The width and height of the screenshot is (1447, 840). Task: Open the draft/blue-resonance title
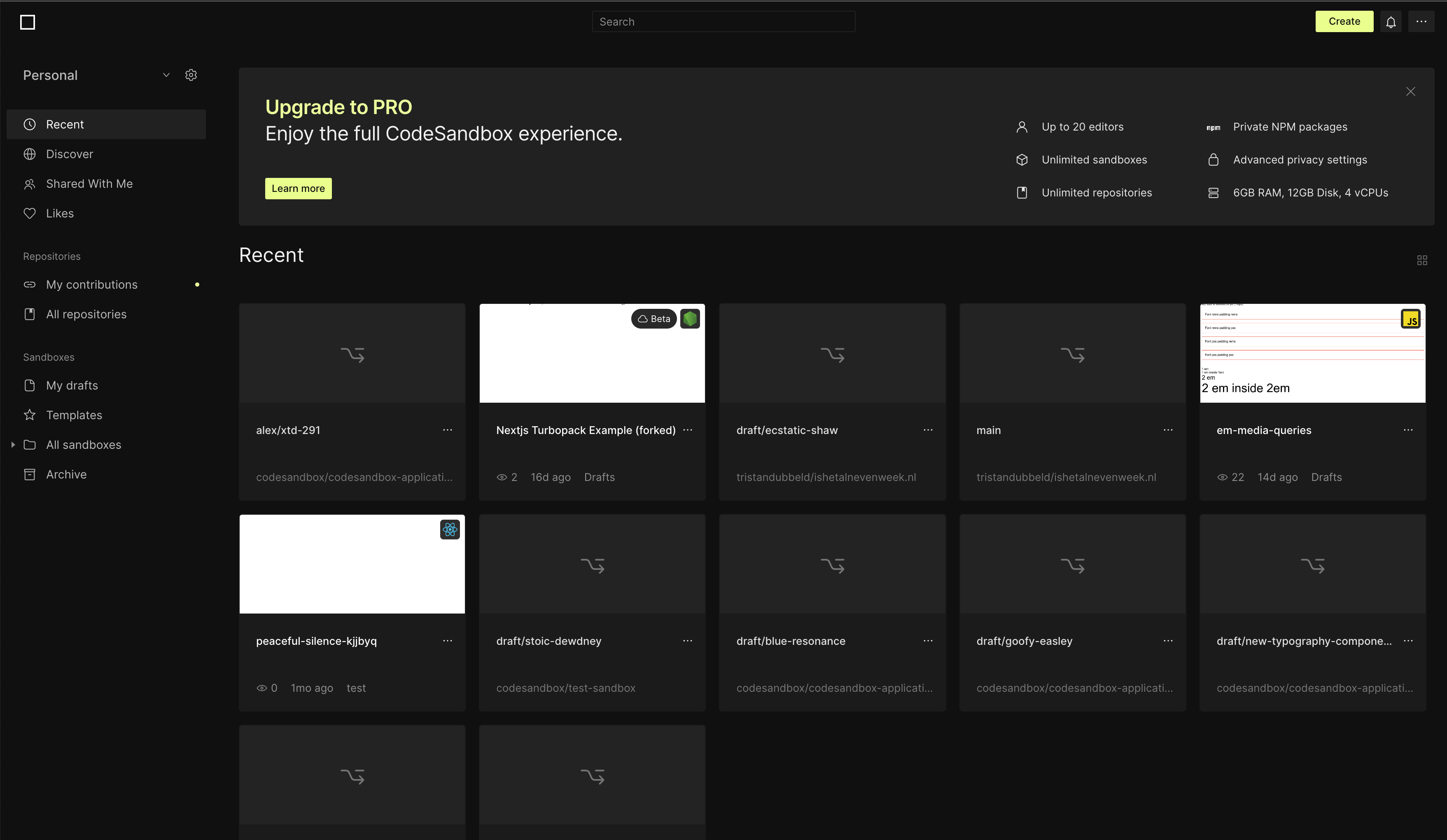pyautogui.click(x=791, y=641)
